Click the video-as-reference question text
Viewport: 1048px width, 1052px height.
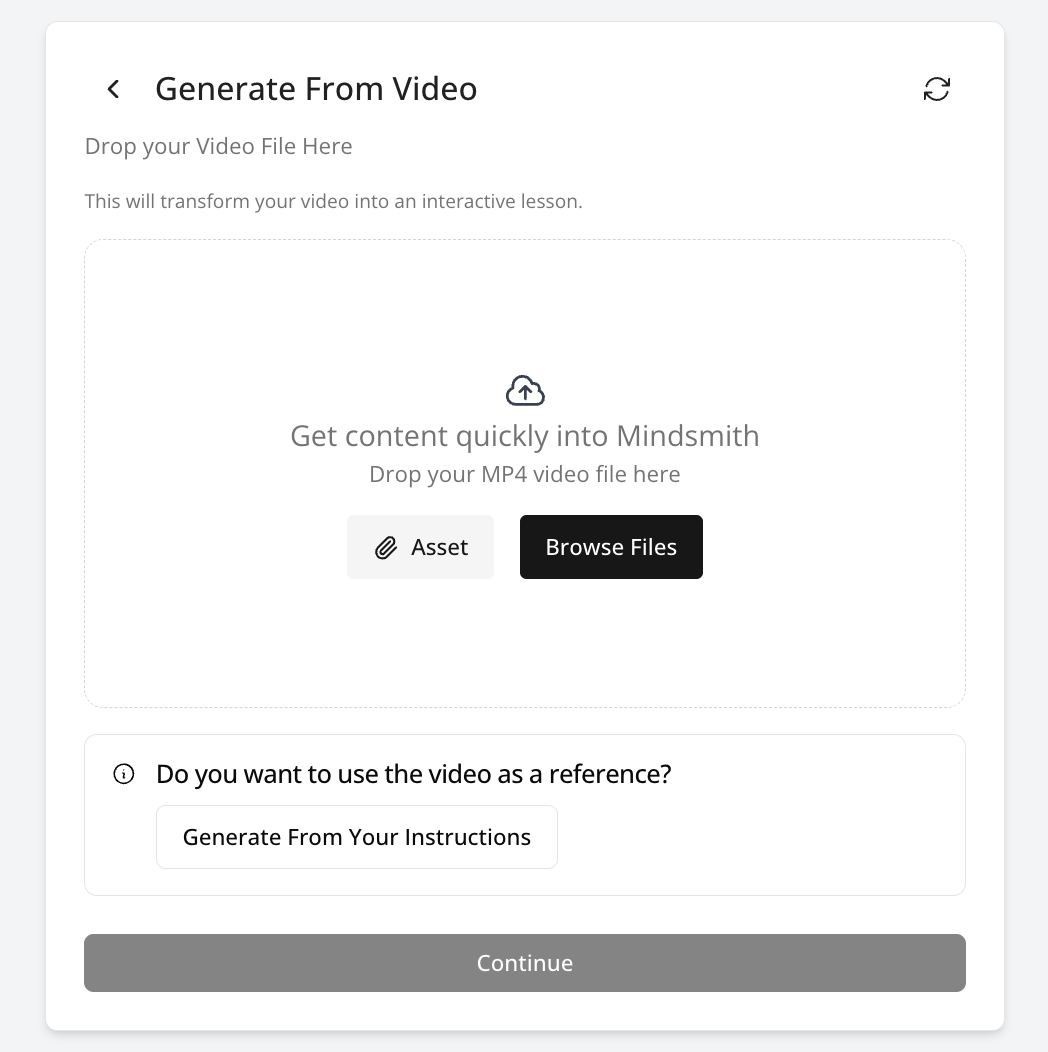414,774
